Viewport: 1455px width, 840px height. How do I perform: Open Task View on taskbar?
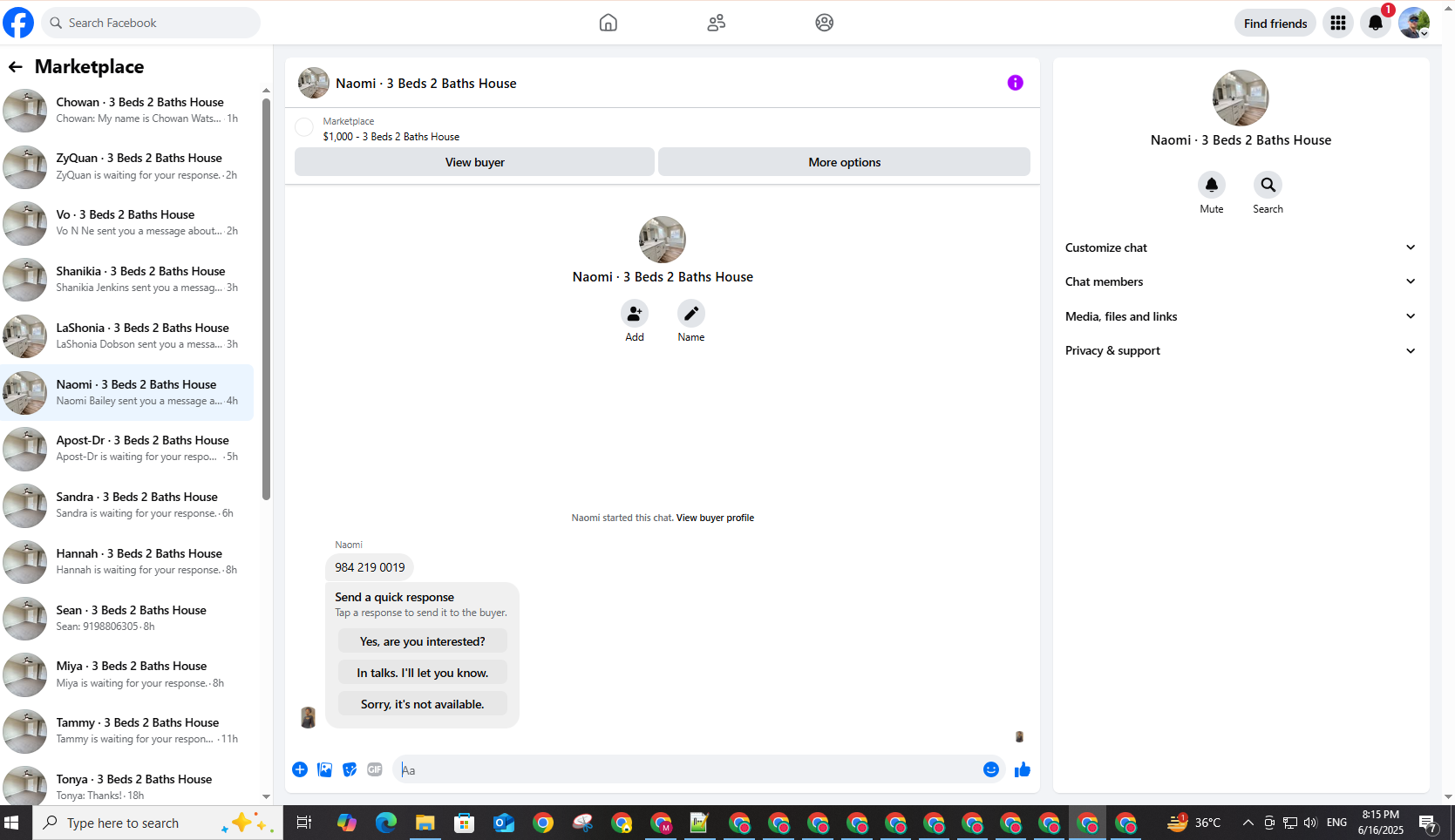[303, 823]
